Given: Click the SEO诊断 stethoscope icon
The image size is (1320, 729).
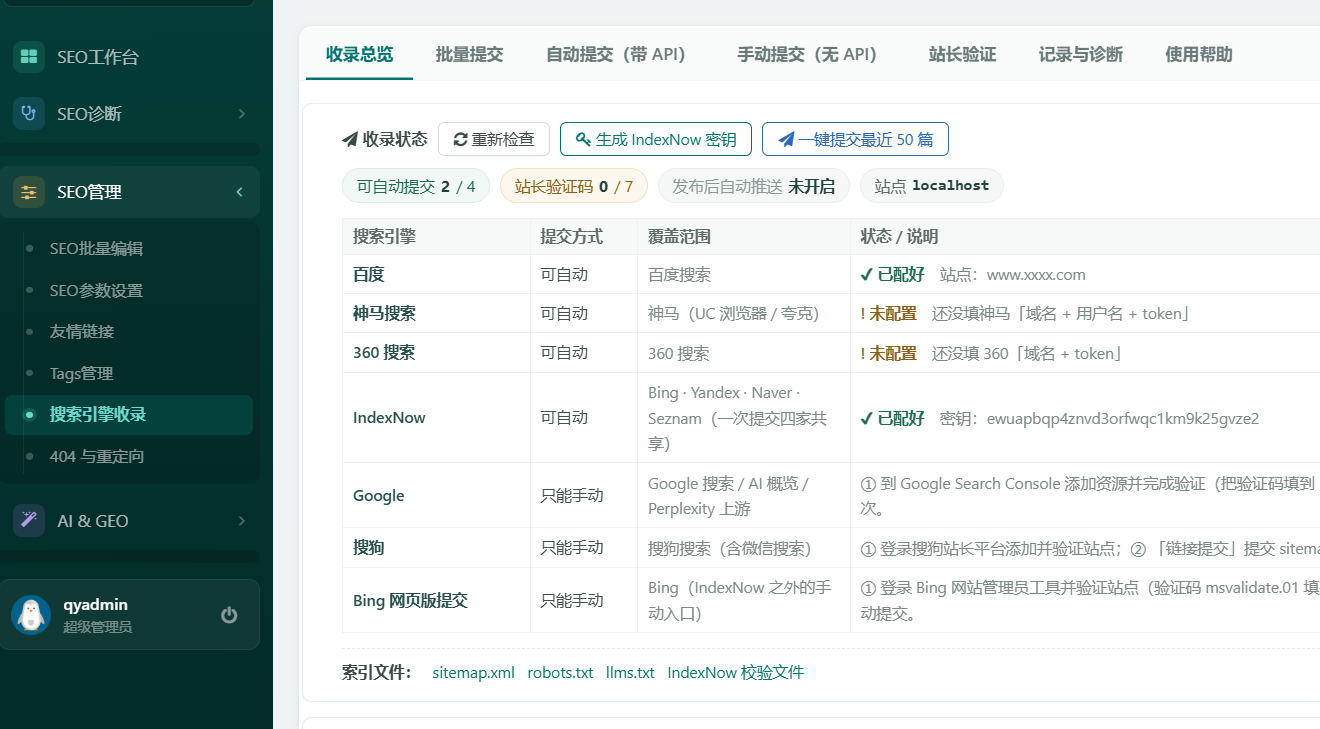Looking at the screenshot, I should pos(29,114).
